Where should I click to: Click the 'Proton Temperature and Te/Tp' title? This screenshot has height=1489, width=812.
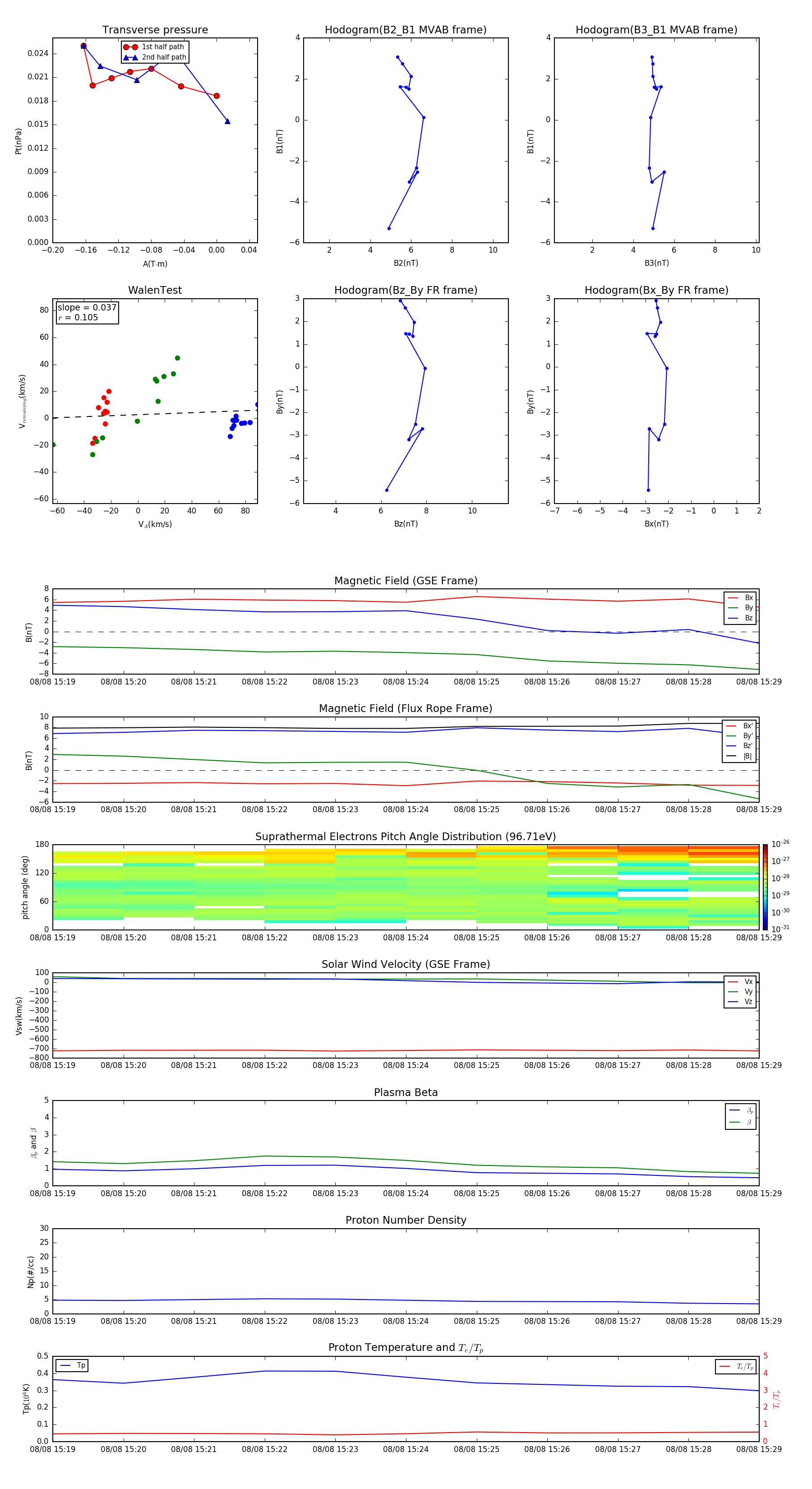click(406, 1348)
